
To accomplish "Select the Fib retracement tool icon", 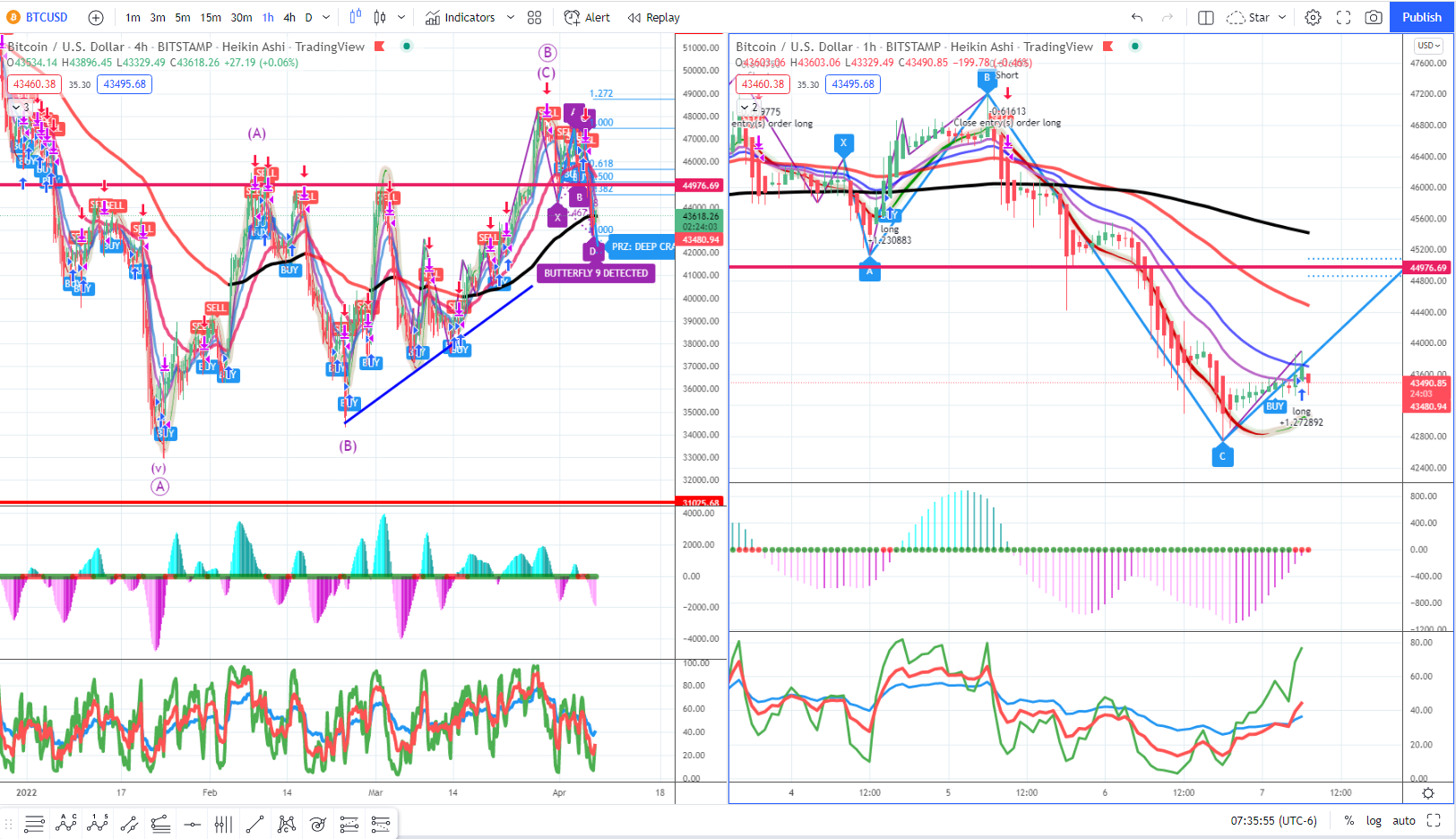I will tap(160, 824).
